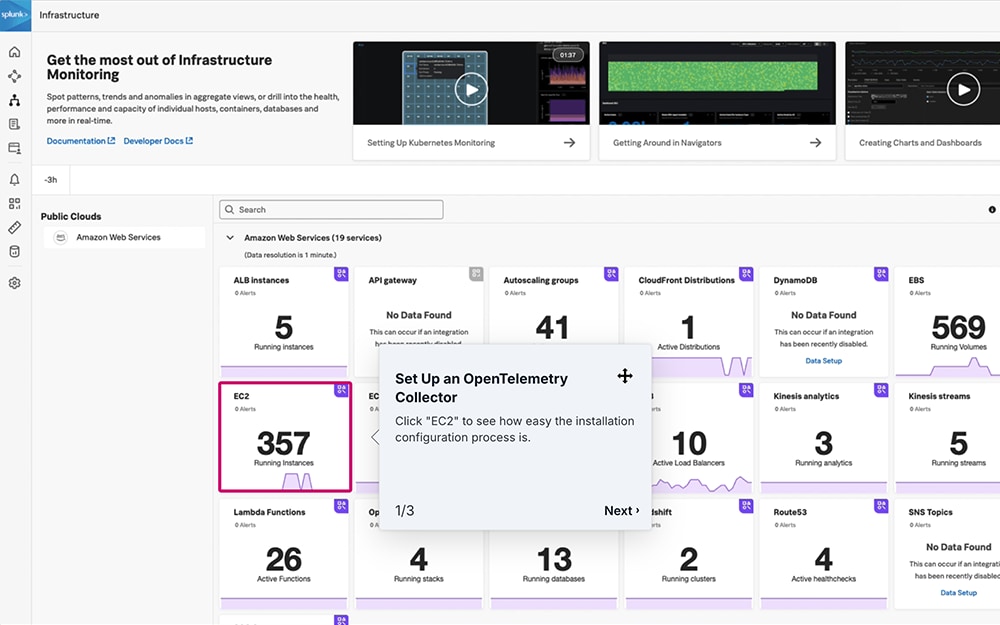This screenshot has height=625, width=1000.
Task: Open the EC2 357 Running Instances card
Action: [x=285, y=437]
